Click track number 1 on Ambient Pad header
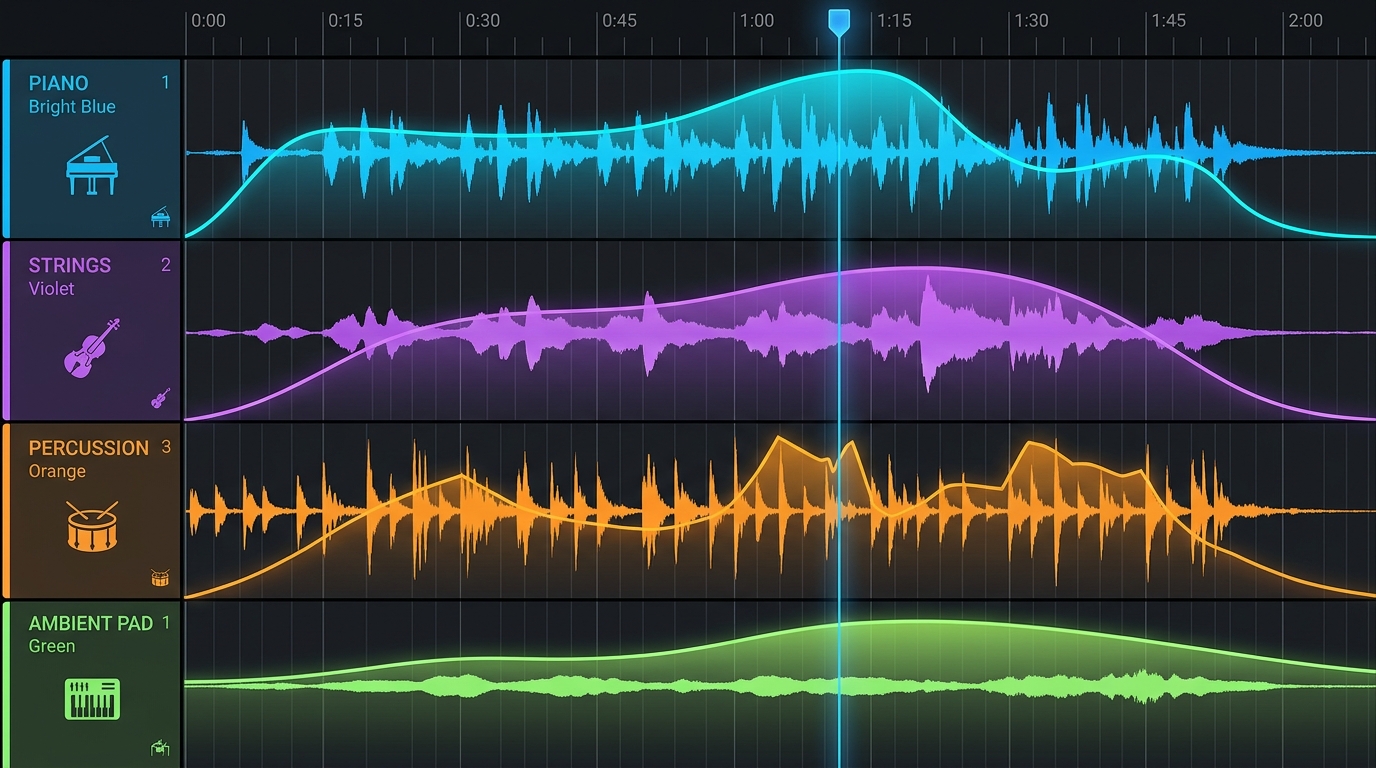The height and width of the screenshot is (768, 1376). point(166,623)
